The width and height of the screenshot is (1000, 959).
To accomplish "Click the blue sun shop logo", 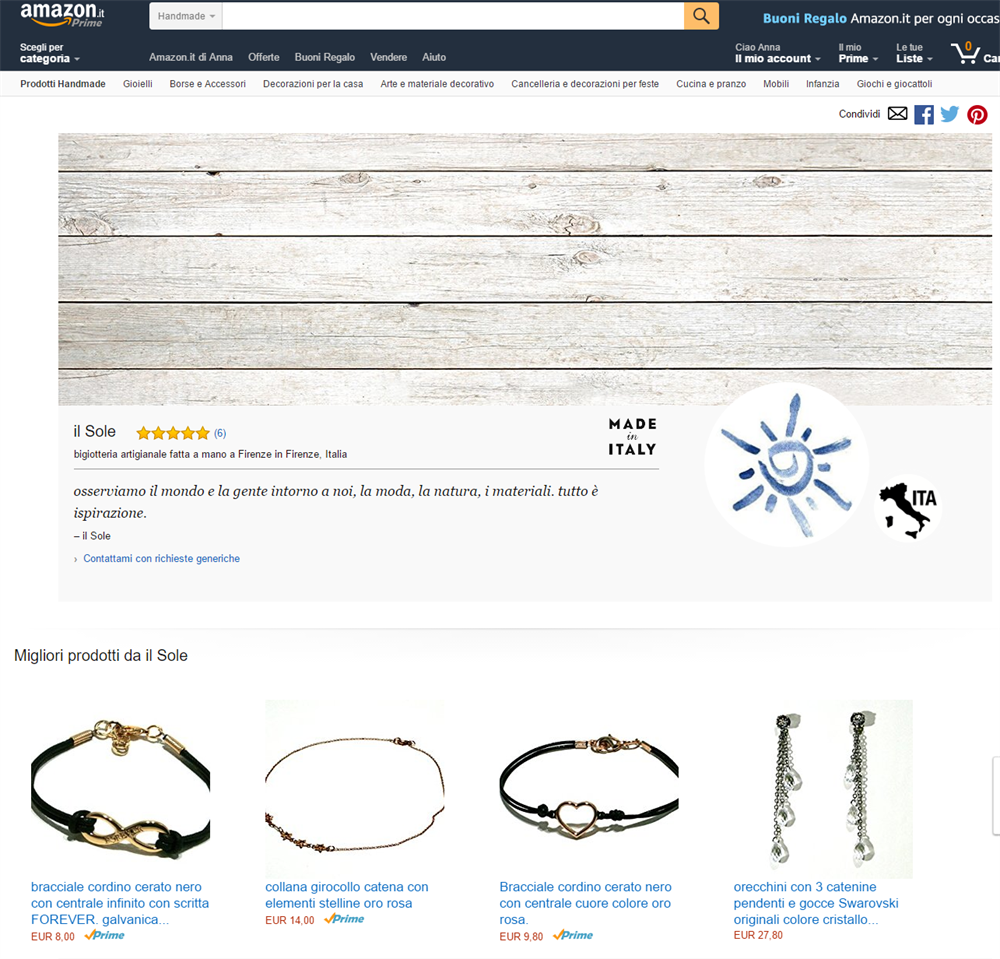I will pos(786,464).
